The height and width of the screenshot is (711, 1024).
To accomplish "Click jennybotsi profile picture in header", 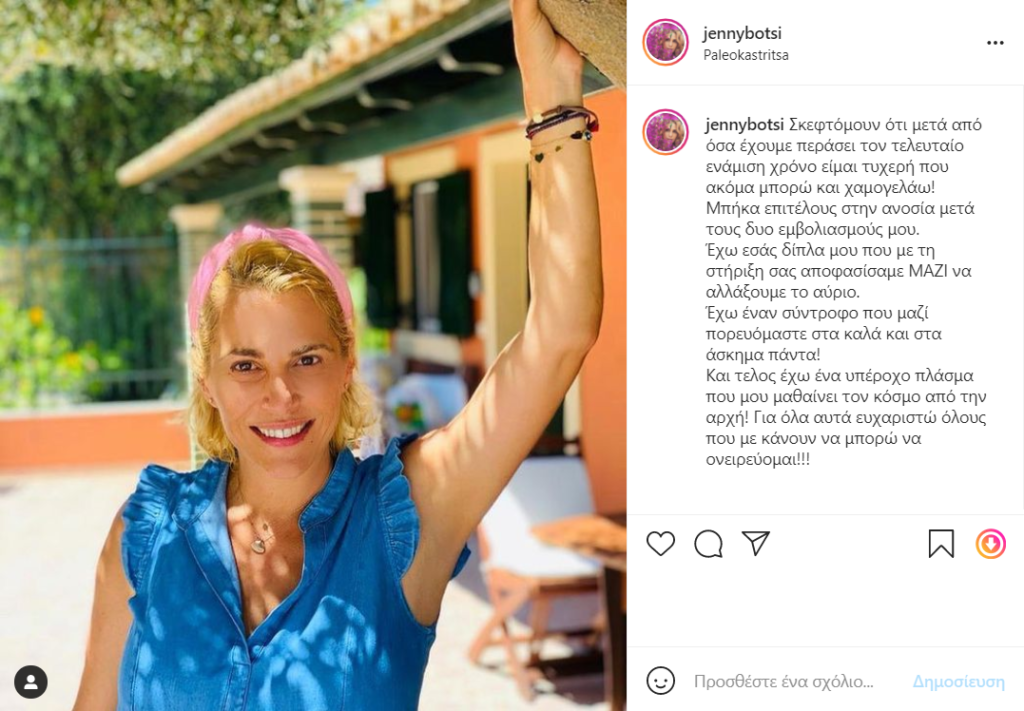I will (x=665, y=42).
